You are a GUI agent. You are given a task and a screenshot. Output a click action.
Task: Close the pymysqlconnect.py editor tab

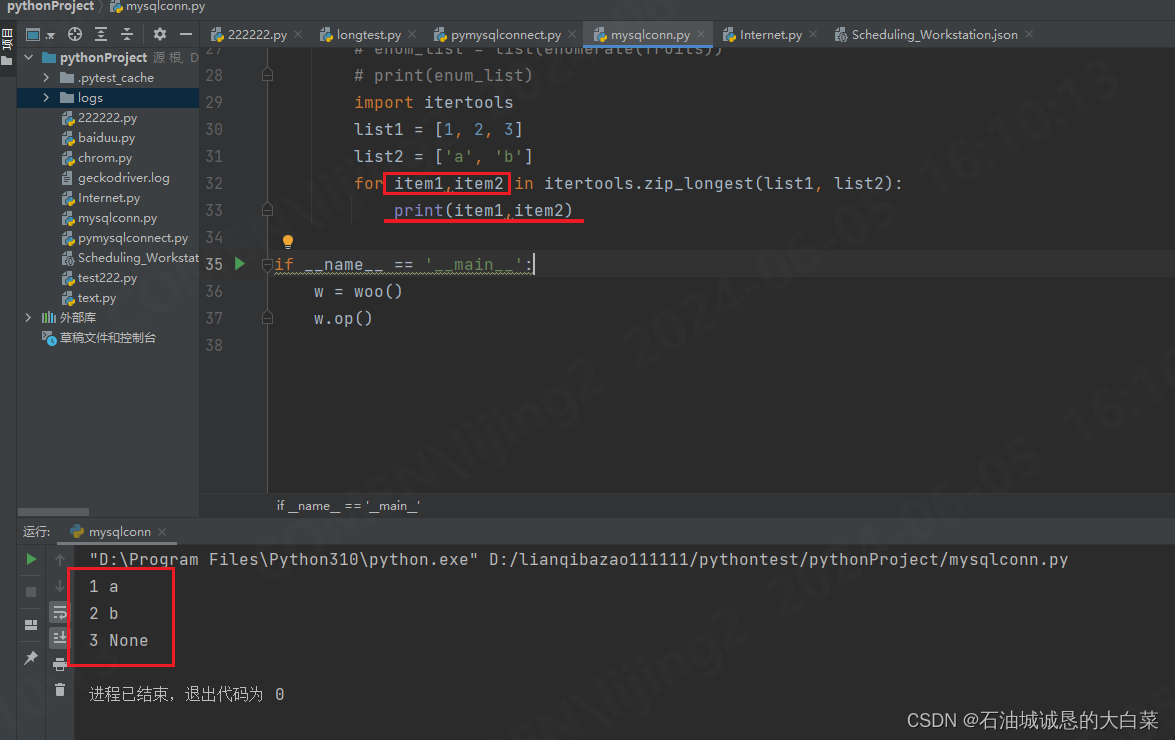(572, 34)
